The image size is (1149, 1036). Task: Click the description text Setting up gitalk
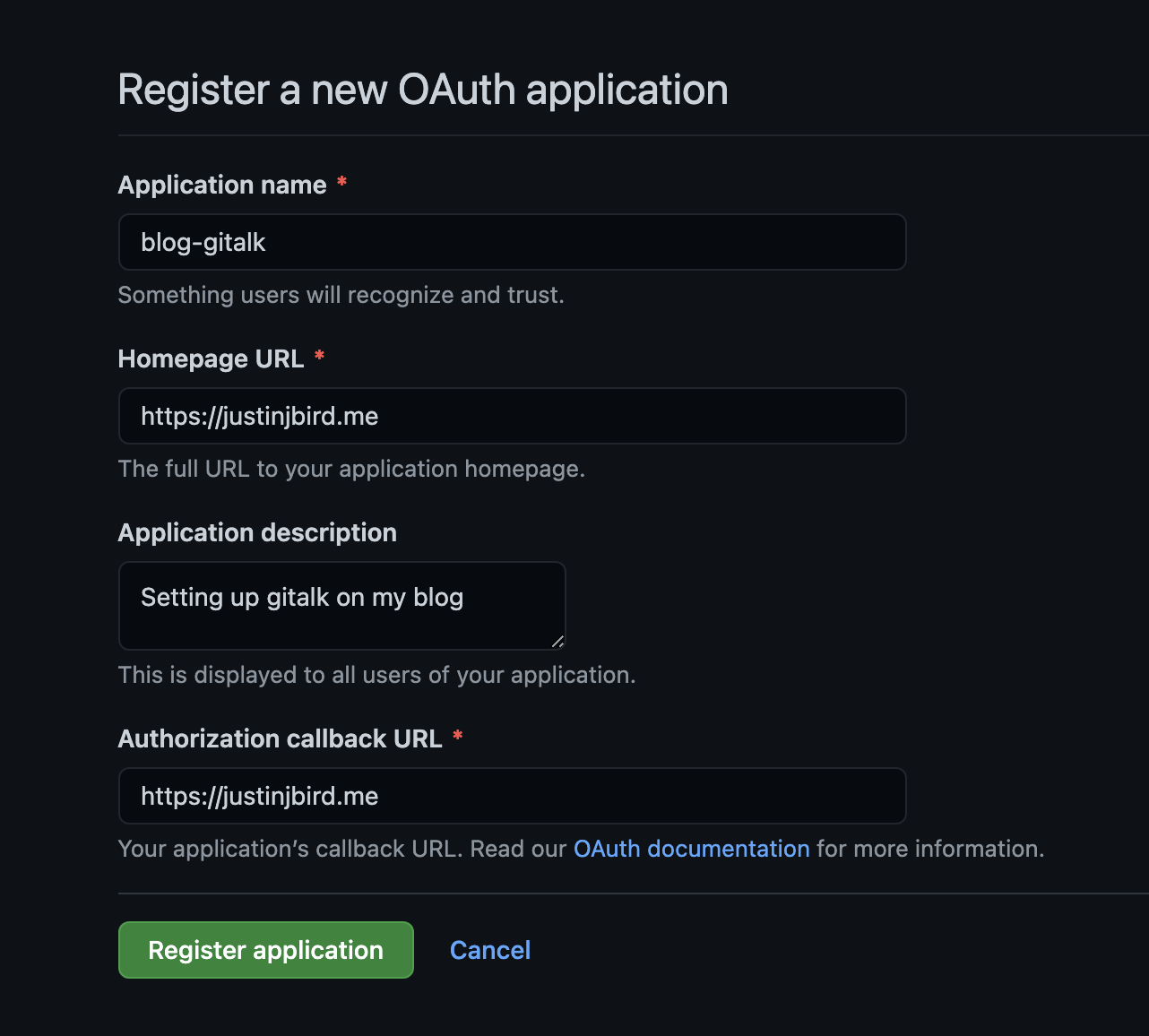tap(302, 597)
